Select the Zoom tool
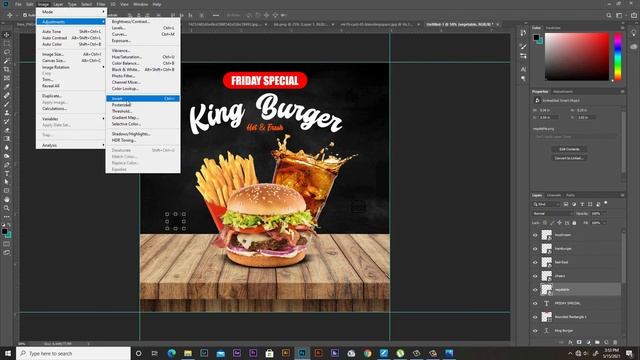This screenshot has width=640, height=360. (7, 208)
